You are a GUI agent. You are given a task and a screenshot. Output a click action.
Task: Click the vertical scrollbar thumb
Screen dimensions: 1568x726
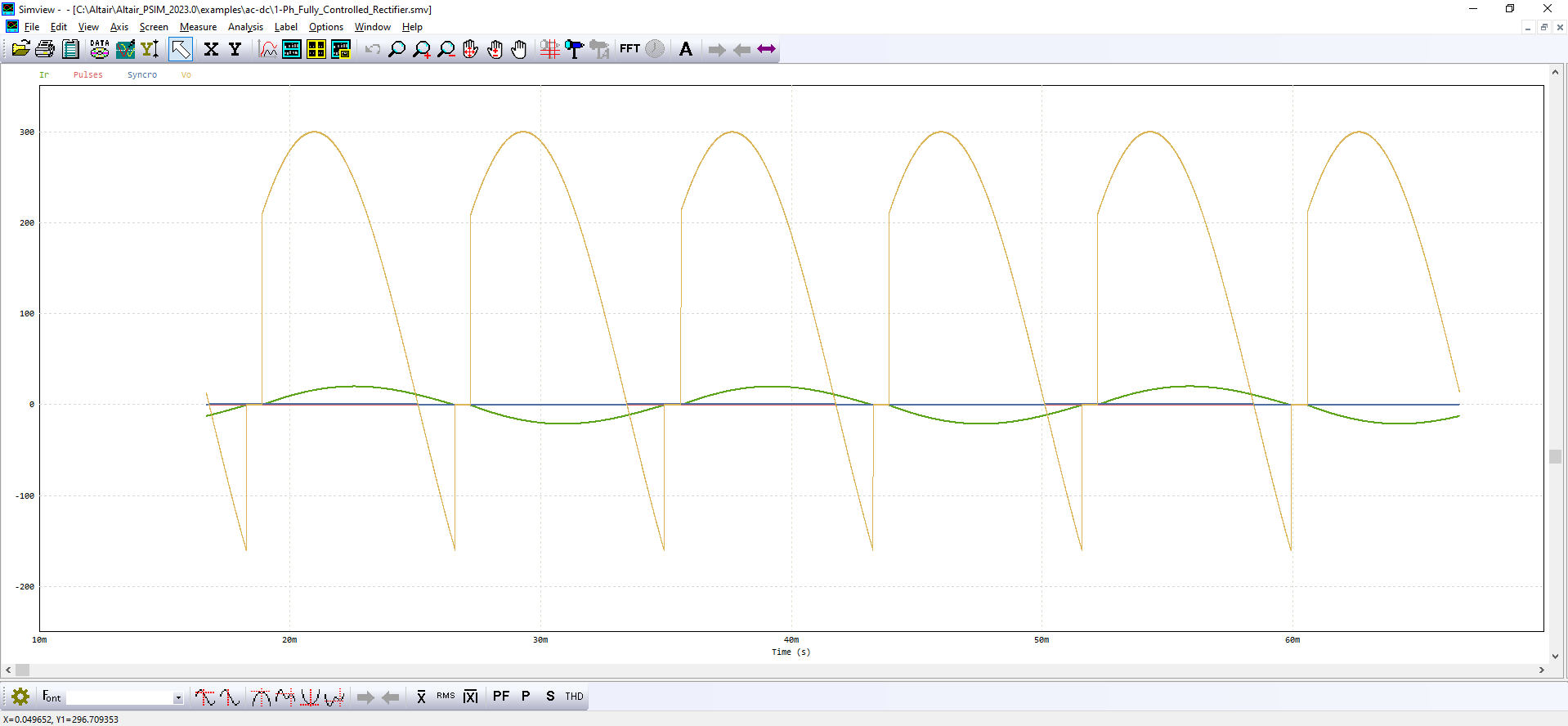(1555, 456)
